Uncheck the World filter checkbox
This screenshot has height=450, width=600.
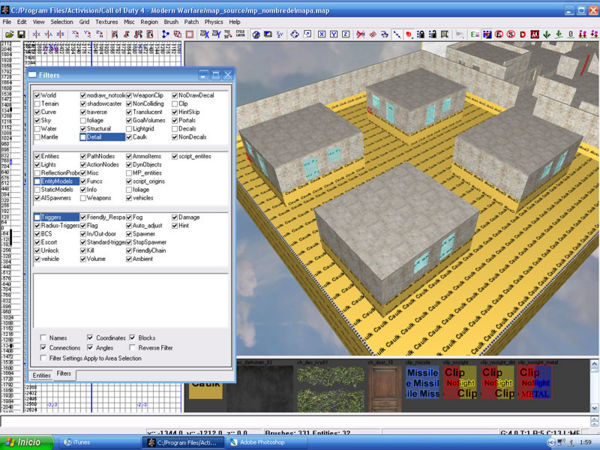pyautogui.click(x=37, y=95)
